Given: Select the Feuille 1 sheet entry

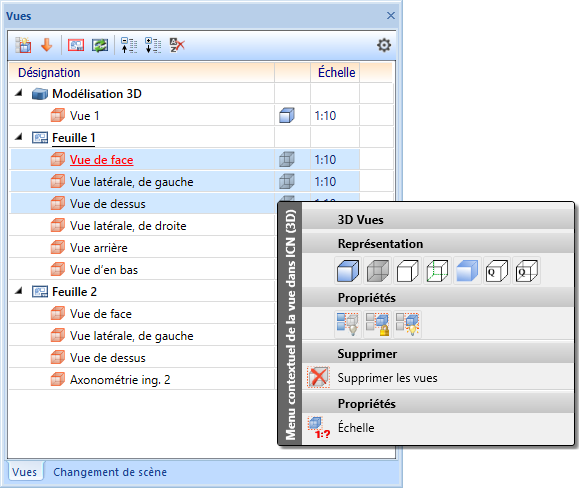Looking at the screenshot, I should (x=74, y=138).
